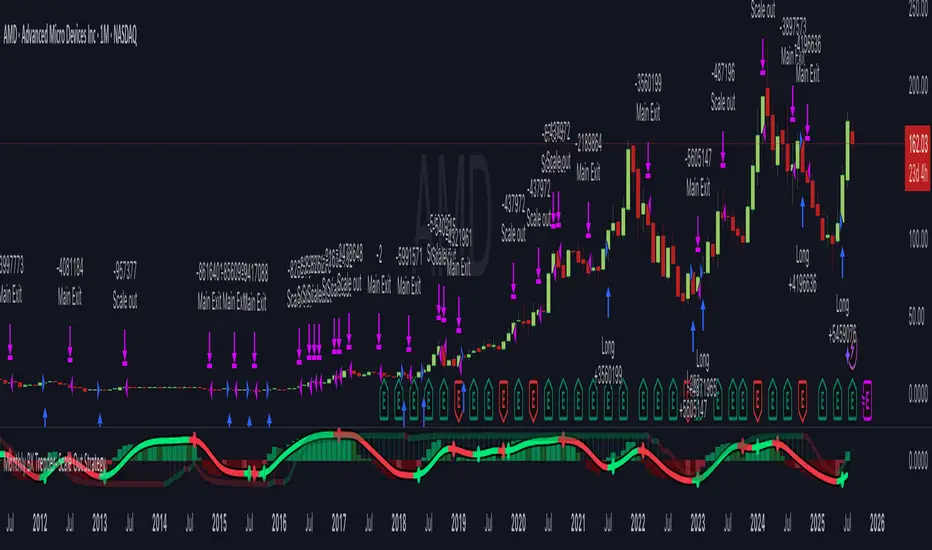The width and height of the screenshot is (932, 550).
Task: Click the 2016 label on time axis
Action: (x=279, y=523)
